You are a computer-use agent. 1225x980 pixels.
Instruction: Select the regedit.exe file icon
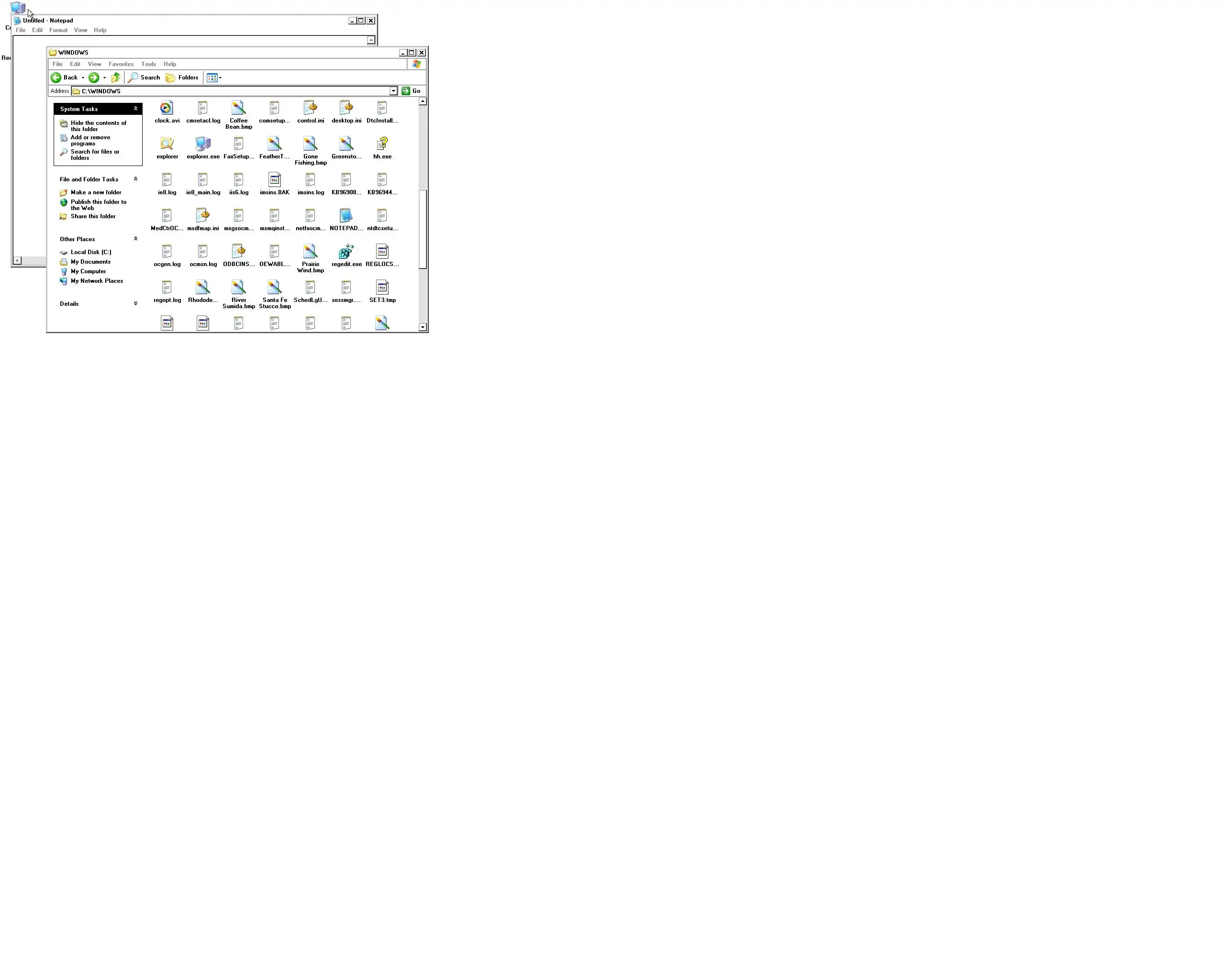pyautogui.click(x=346, y=252)
